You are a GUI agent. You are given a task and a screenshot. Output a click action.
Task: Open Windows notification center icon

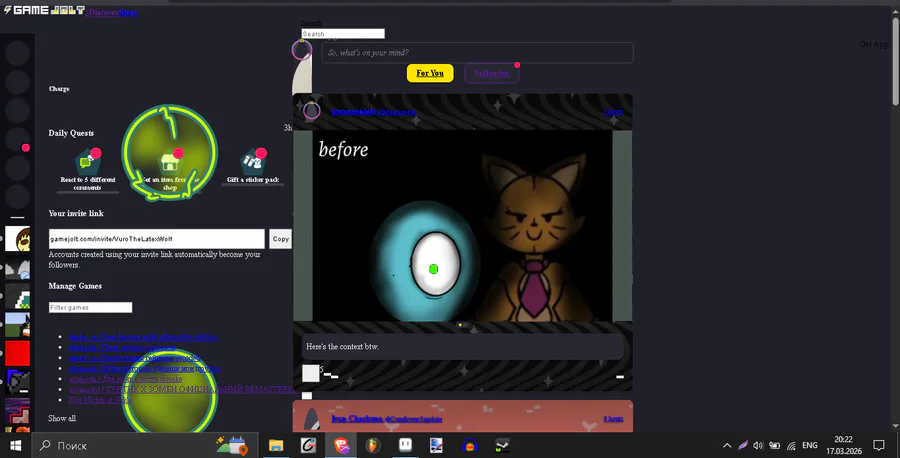pos(878,445)
